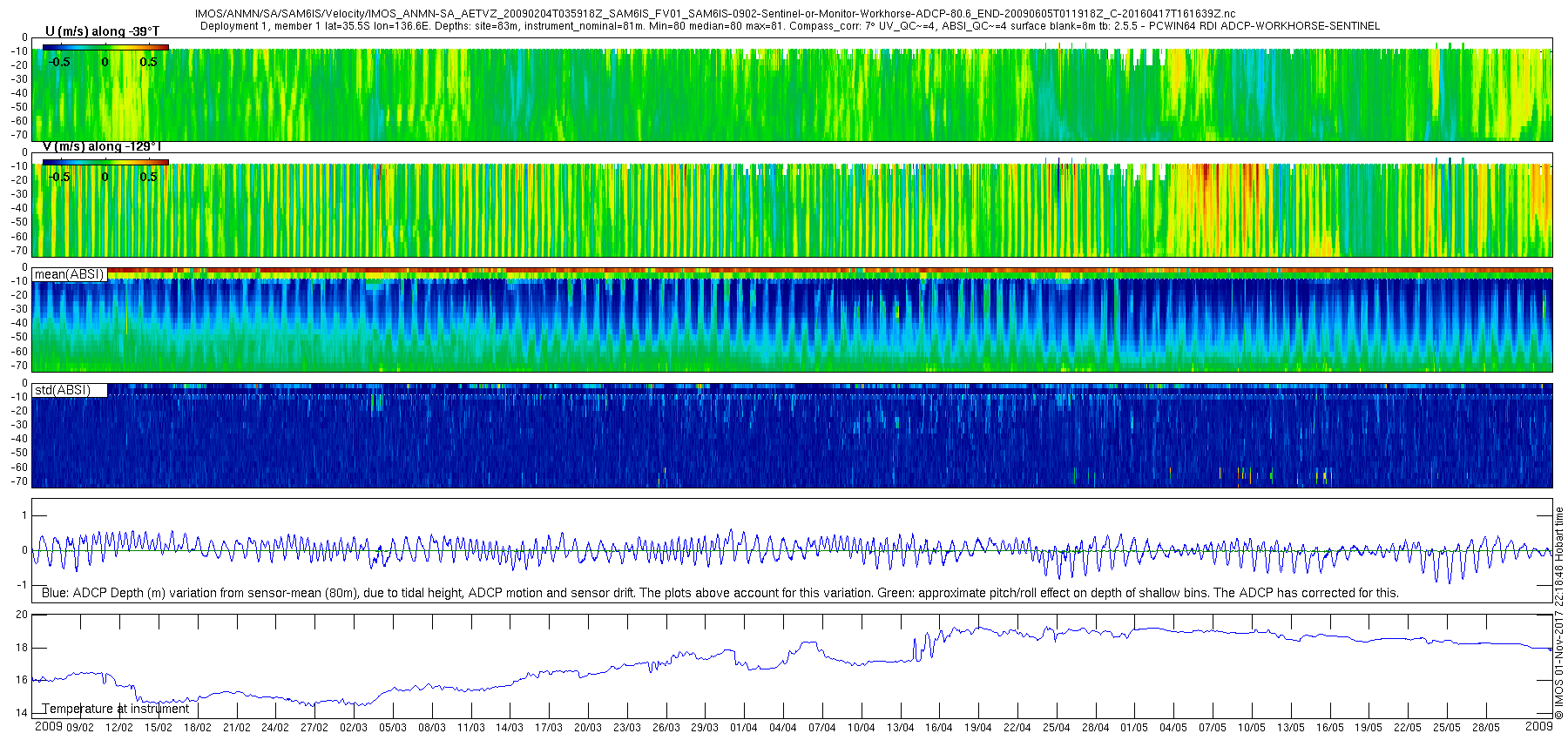Screen dimensions: 1568x740
Task: Click inside the mean ABSI heatmap
Action: 792,320
